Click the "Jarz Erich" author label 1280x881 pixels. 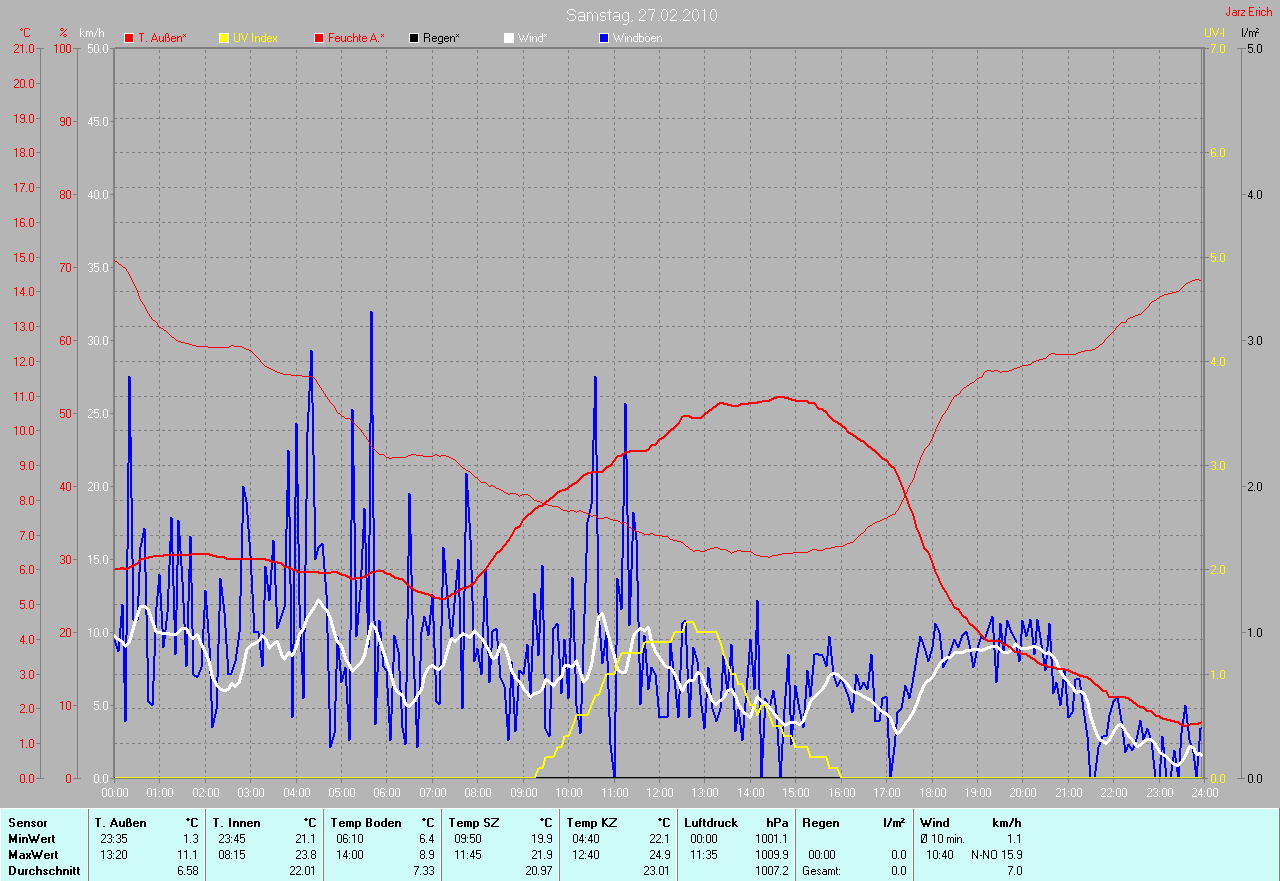pos(1248,12)
